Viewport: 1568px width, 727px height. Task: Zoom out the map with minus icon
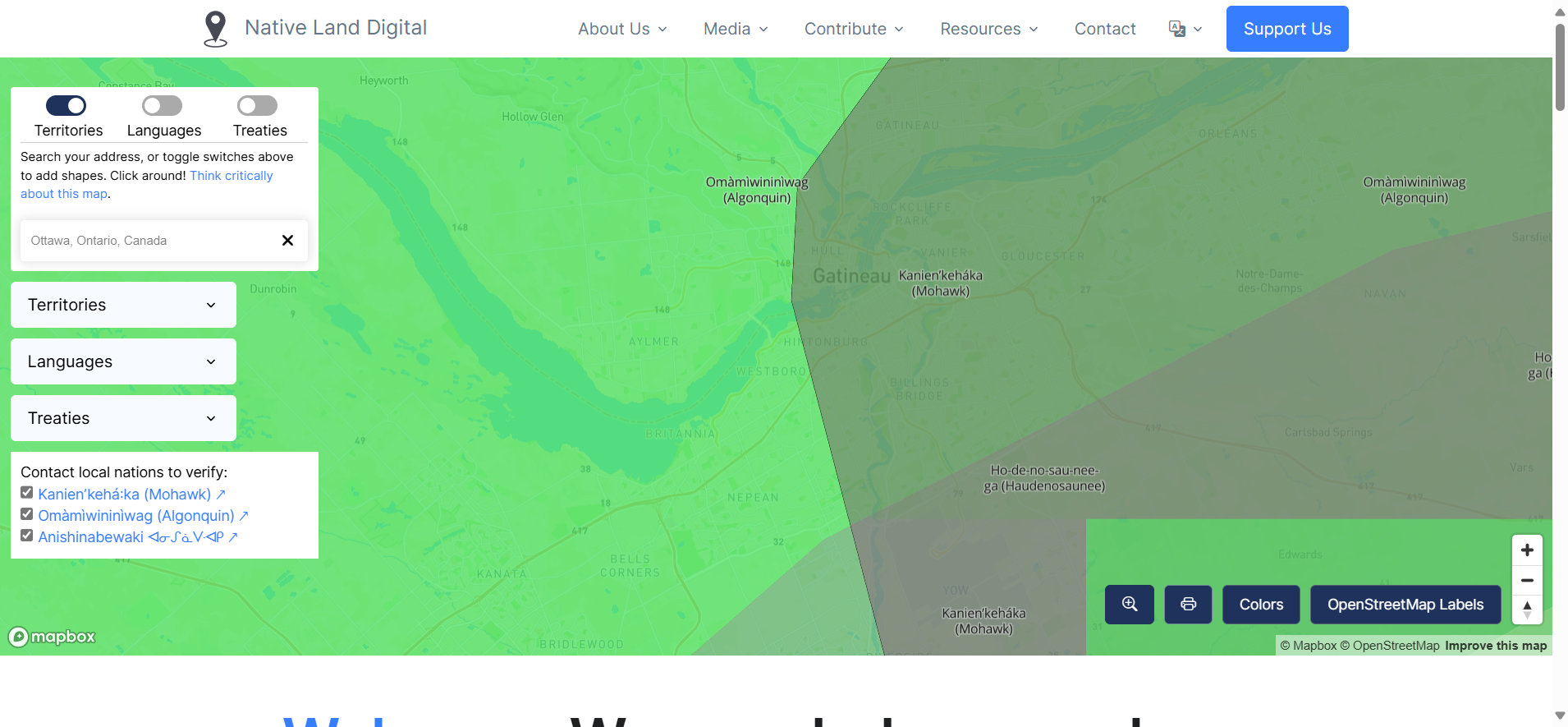pos(1527,580)
